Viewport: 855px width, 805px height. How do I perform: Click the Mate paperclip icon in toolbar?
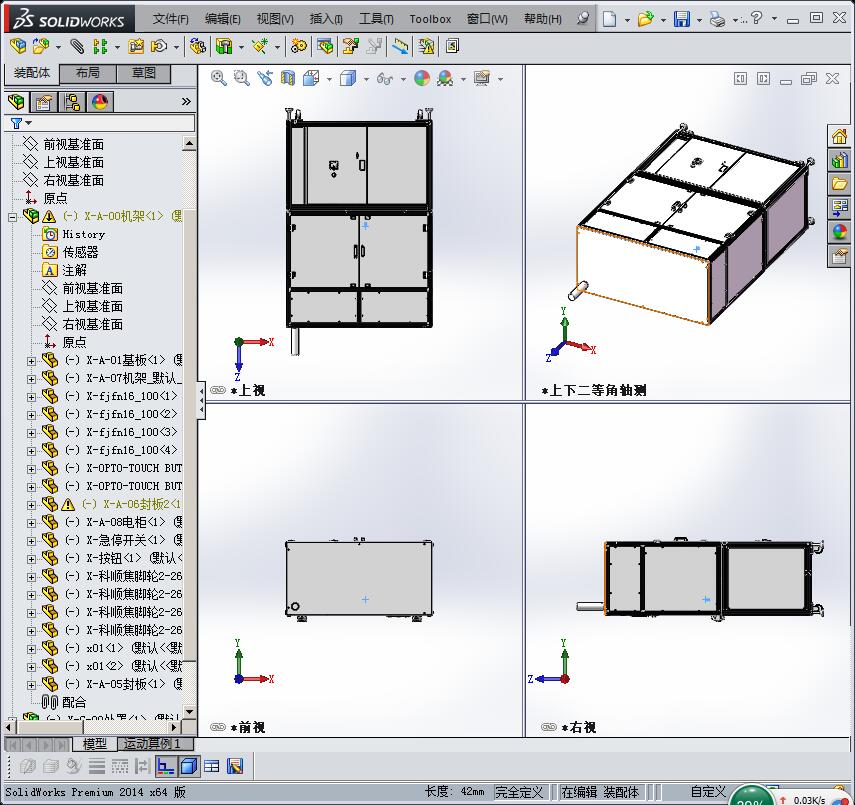pos(77,45)
